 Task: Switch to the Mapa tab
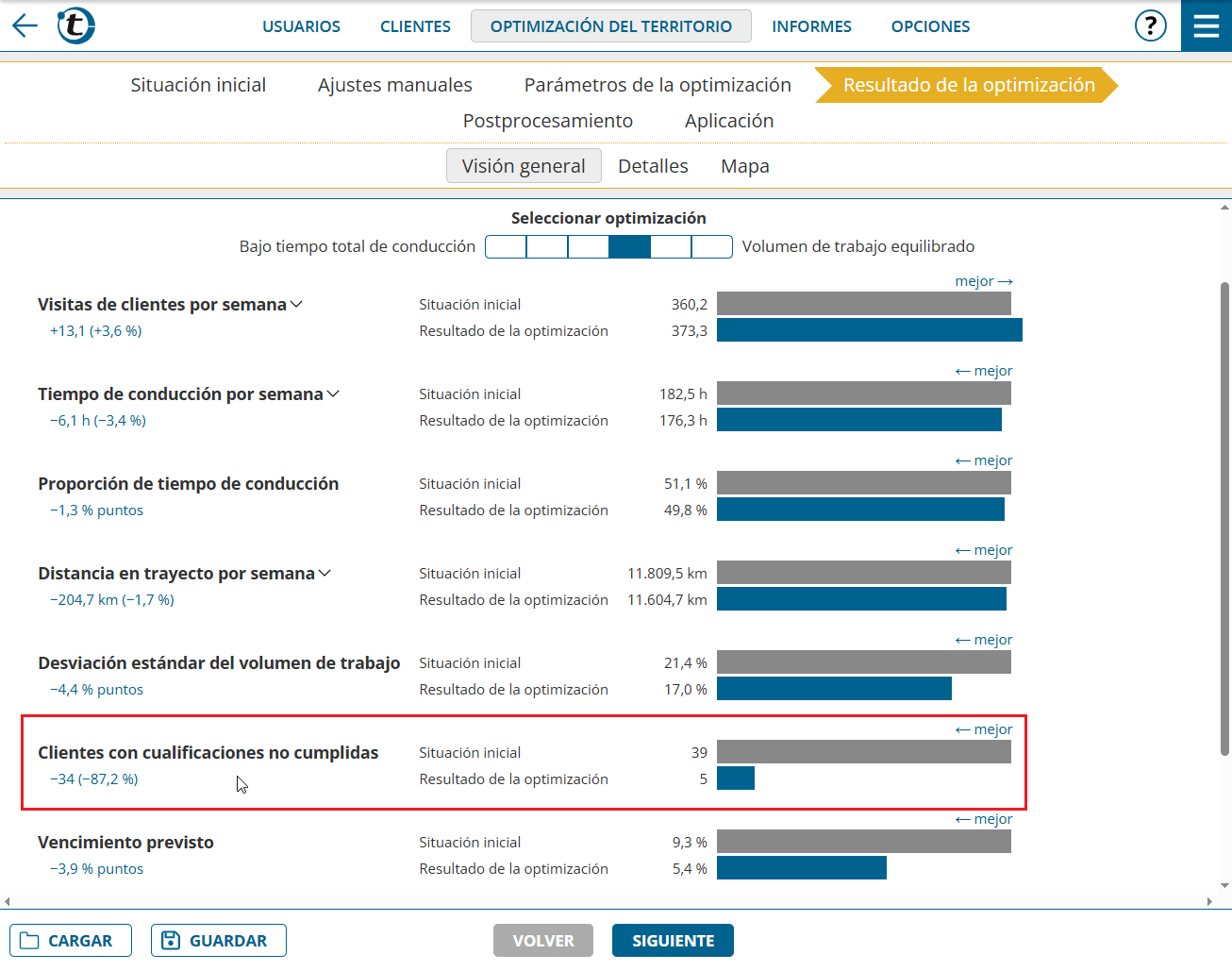click(x=744, y=166)
